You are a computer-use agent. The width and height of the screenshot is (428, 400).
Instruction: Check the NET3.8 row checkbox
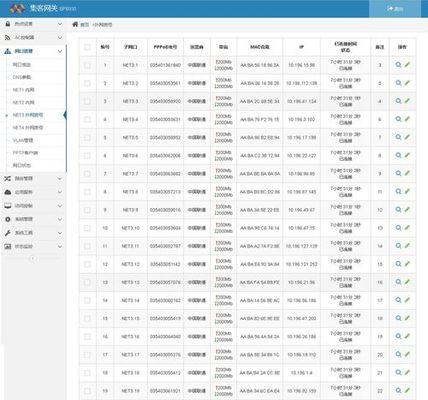(87, 192)
